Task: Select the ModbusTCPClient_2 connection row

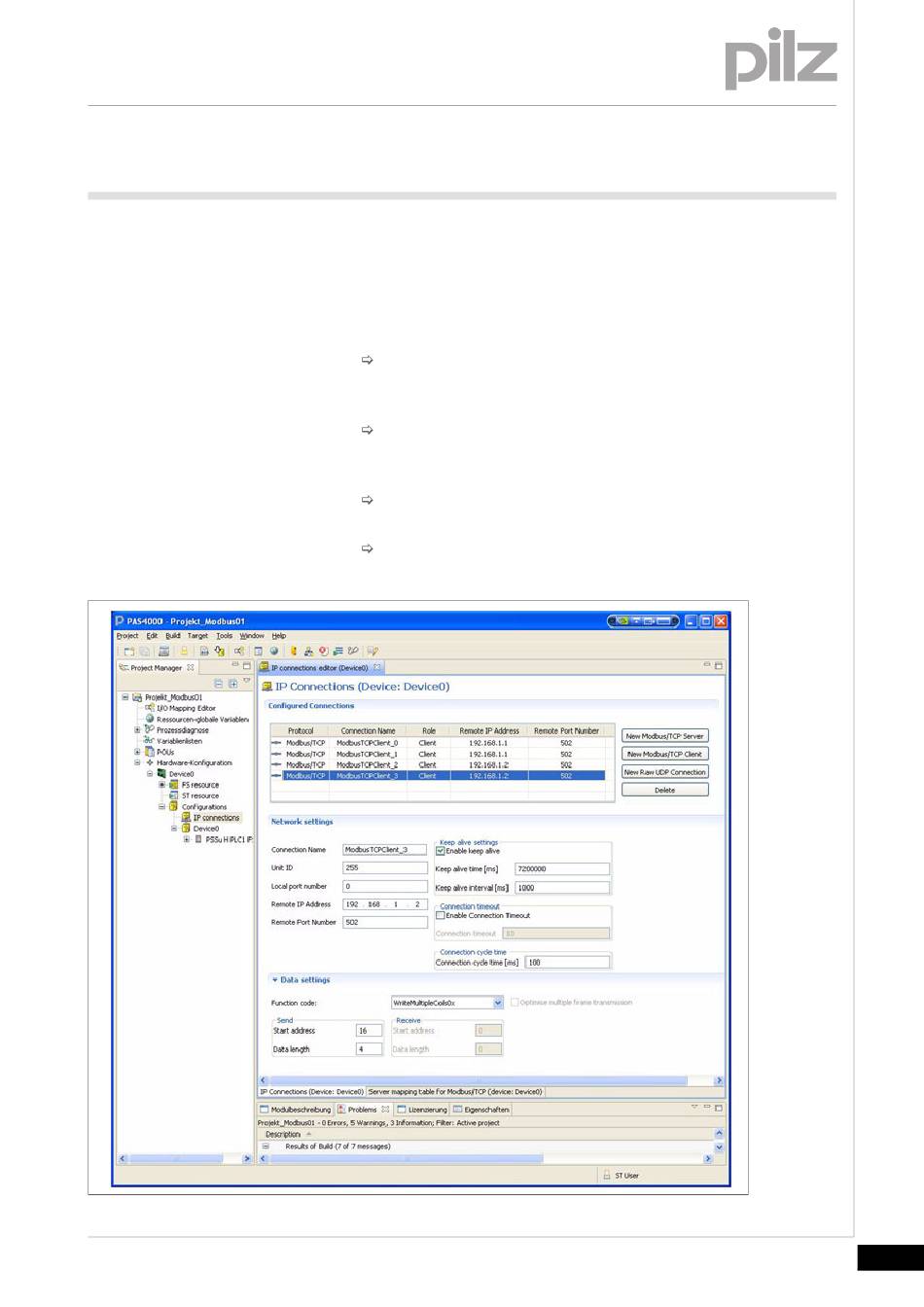Action: (x=438, y=764)
